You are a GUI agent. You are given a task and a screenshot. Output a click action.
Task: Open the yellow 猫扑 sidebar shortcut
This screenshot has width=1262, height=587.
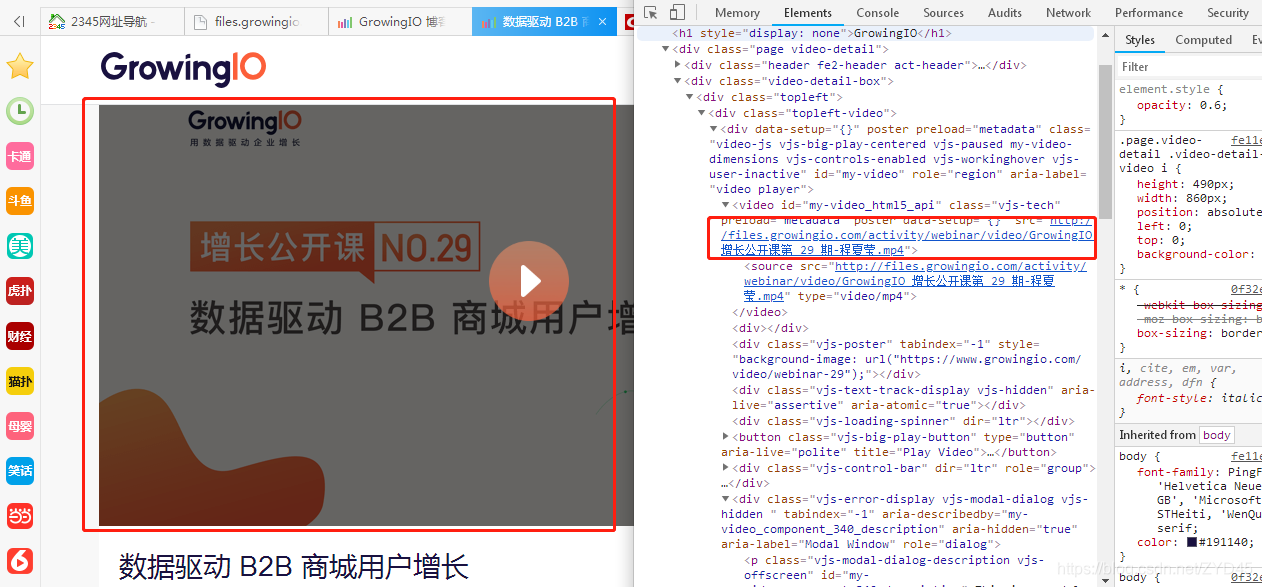20,381
